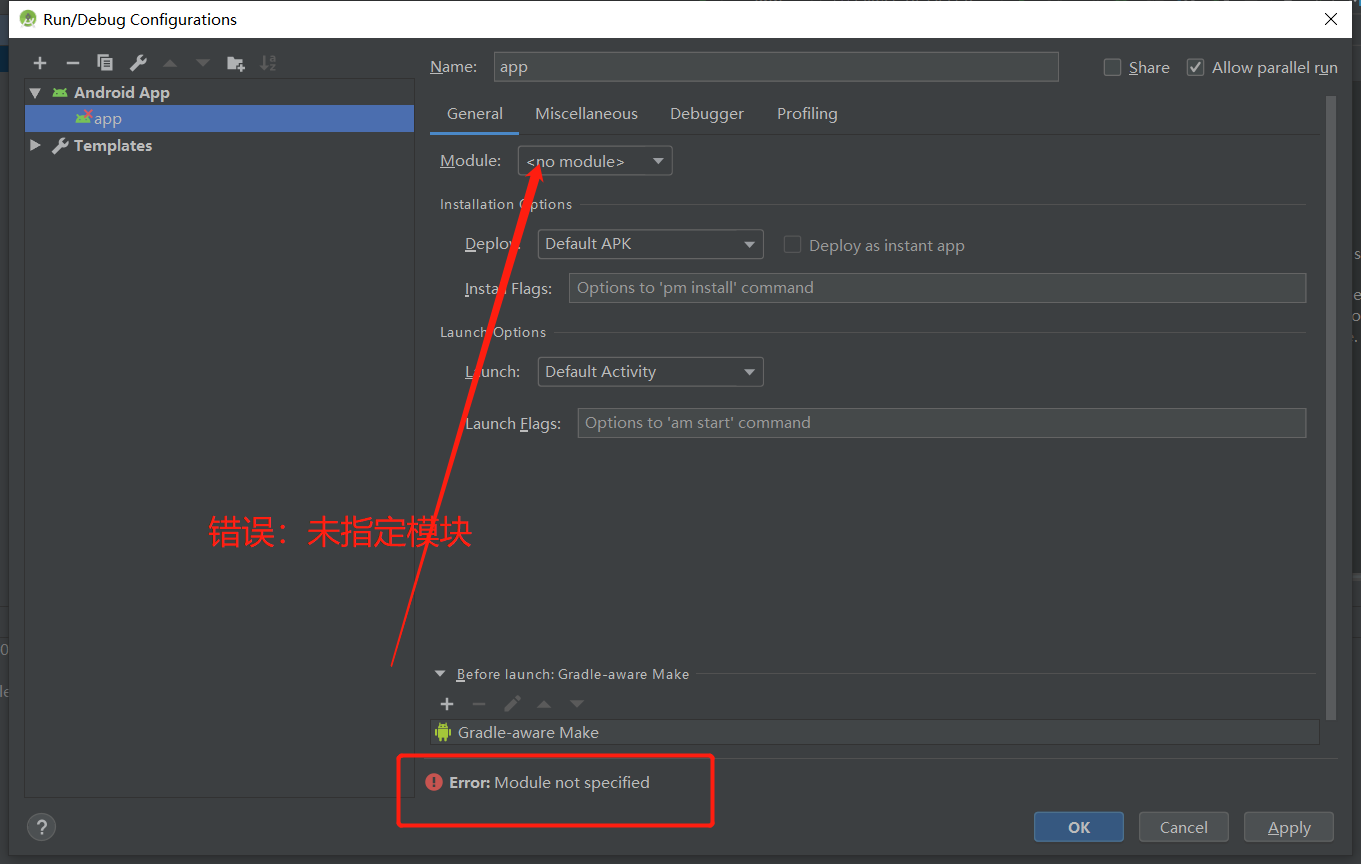Expand the Templates tree node
The image size is (1361, 864).
click(36, 145)
